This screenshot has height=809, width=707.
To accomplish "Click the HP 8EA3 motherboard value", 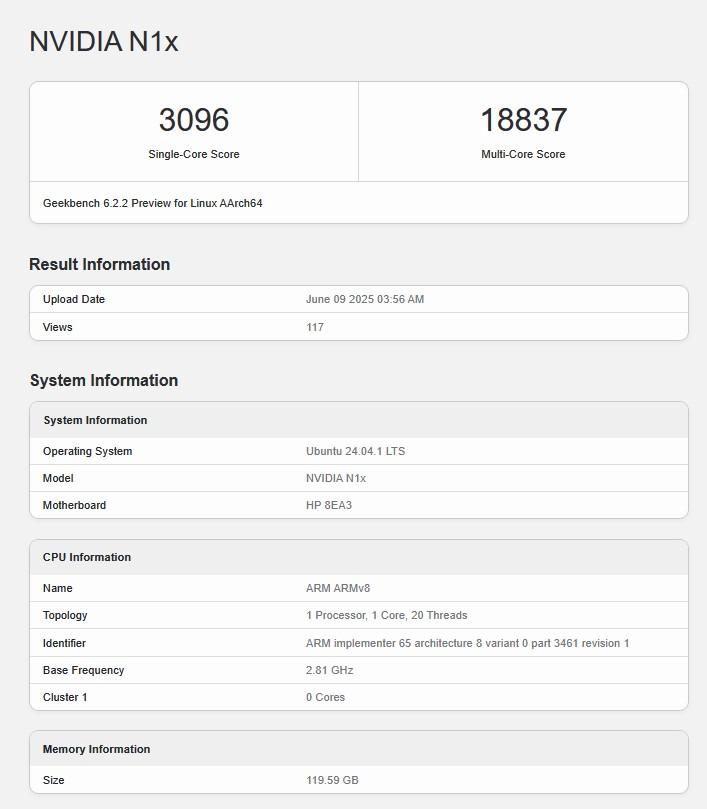I will (329, 505).
